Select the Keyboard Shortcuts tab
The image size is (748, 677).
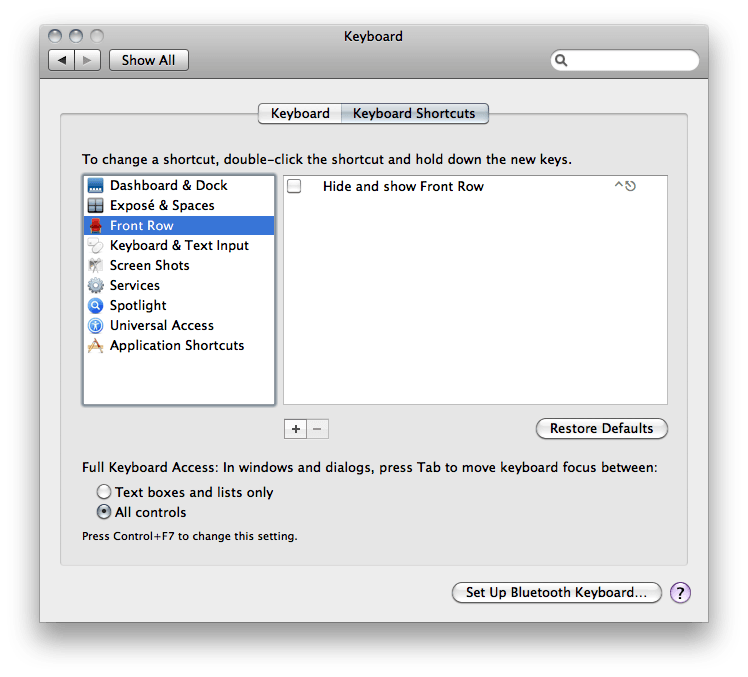point(414,114)
